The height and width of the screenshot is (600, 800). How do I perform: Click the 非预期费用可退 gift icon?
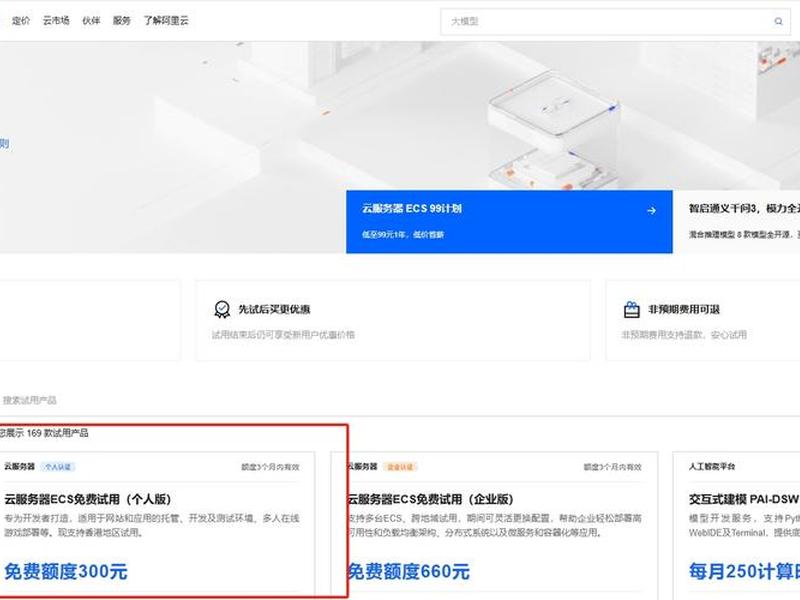[x=632, y=309]
